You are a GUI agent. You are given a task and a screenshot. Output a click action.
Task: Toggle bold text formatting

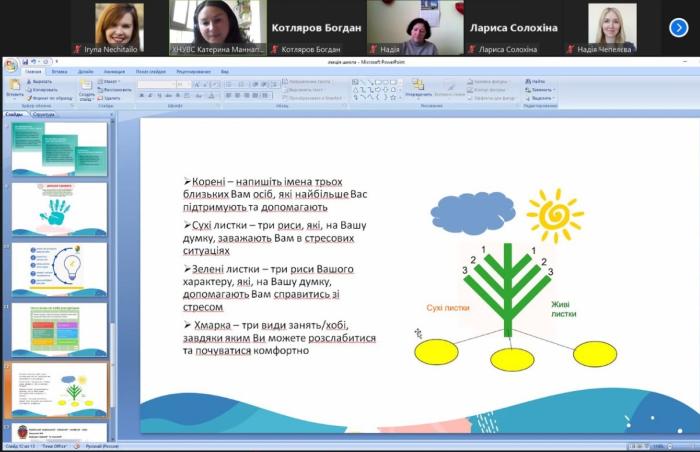tap(142, 96)
